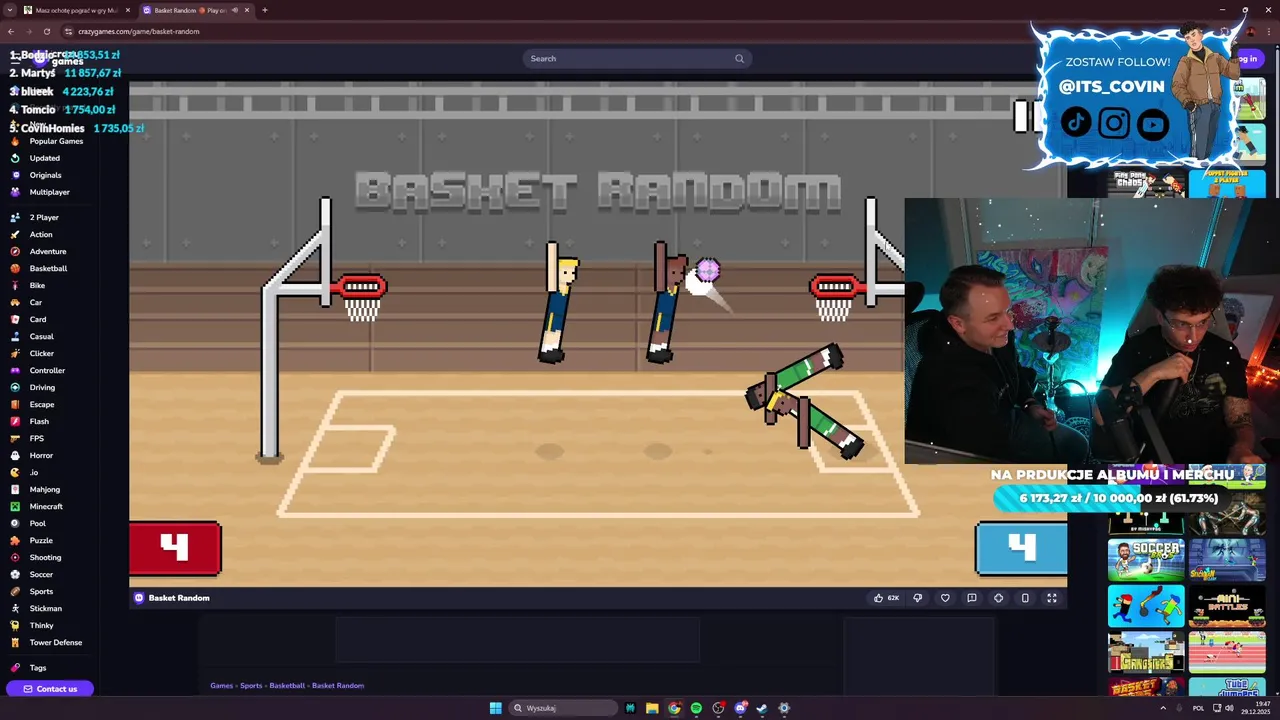This screenshot has width=1280, height=720.
Task: Open the Originals section
Action: pyautogui.click(x=45, y=175)
